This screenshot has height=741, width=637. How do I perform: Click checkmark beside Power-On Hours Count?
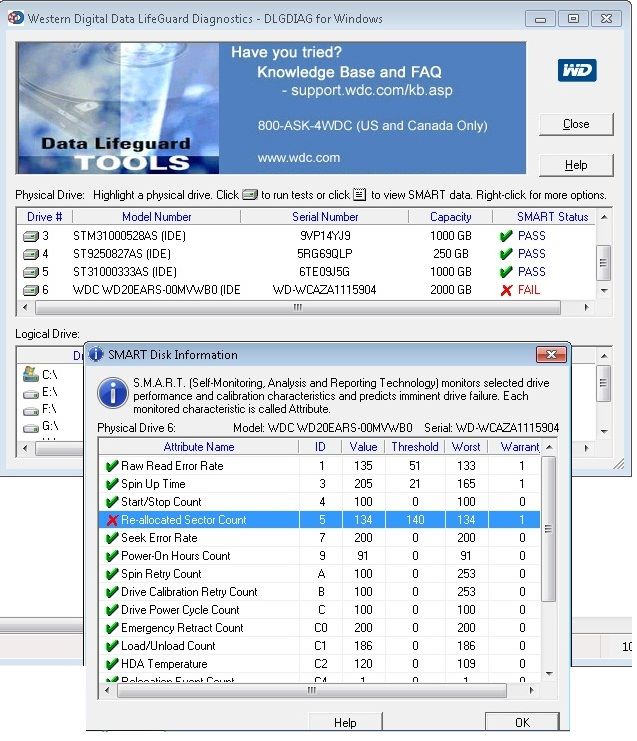(x=112, y=556)
